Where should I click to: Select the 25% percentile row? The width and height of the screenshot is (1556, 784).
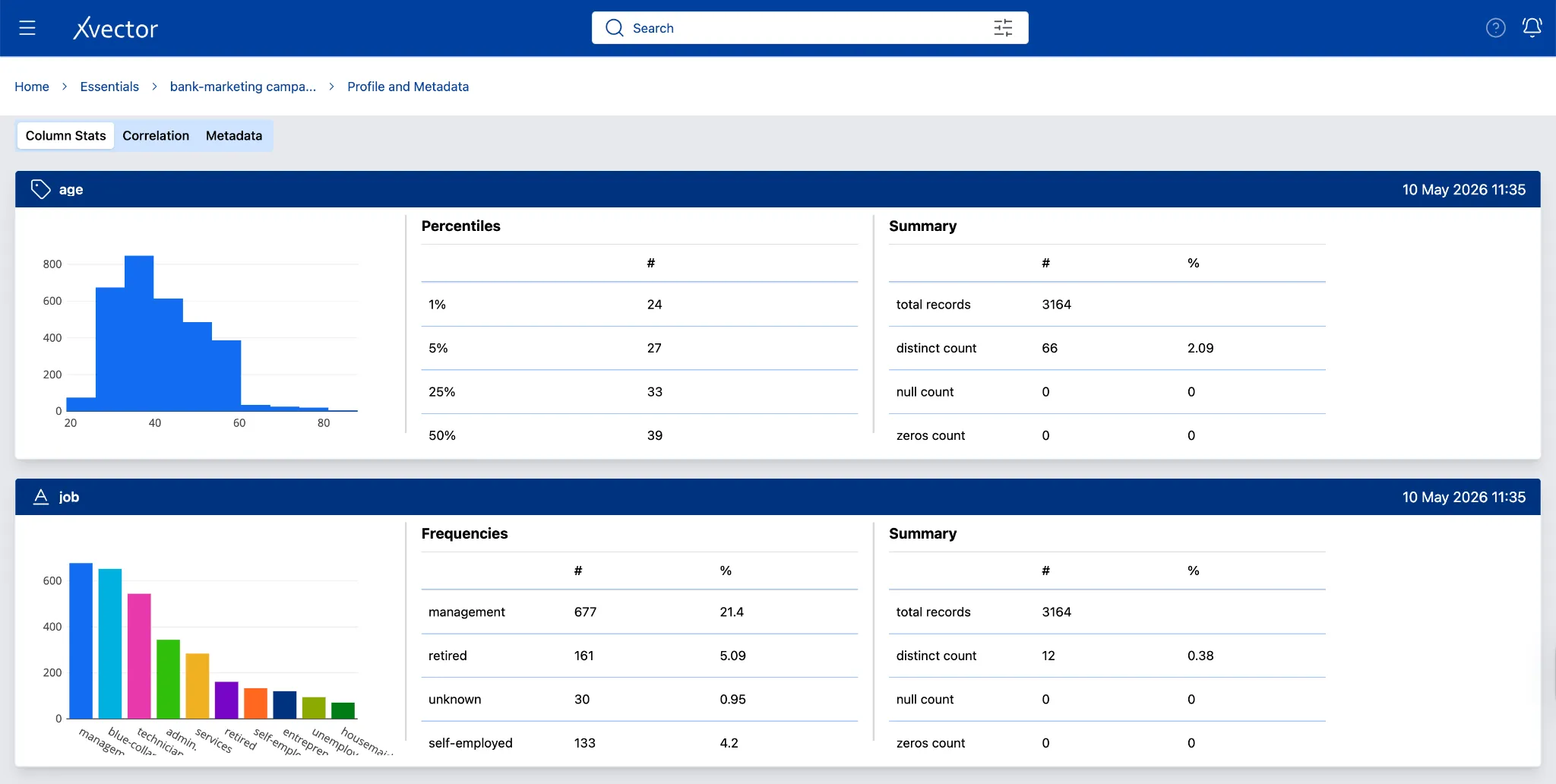640,392
